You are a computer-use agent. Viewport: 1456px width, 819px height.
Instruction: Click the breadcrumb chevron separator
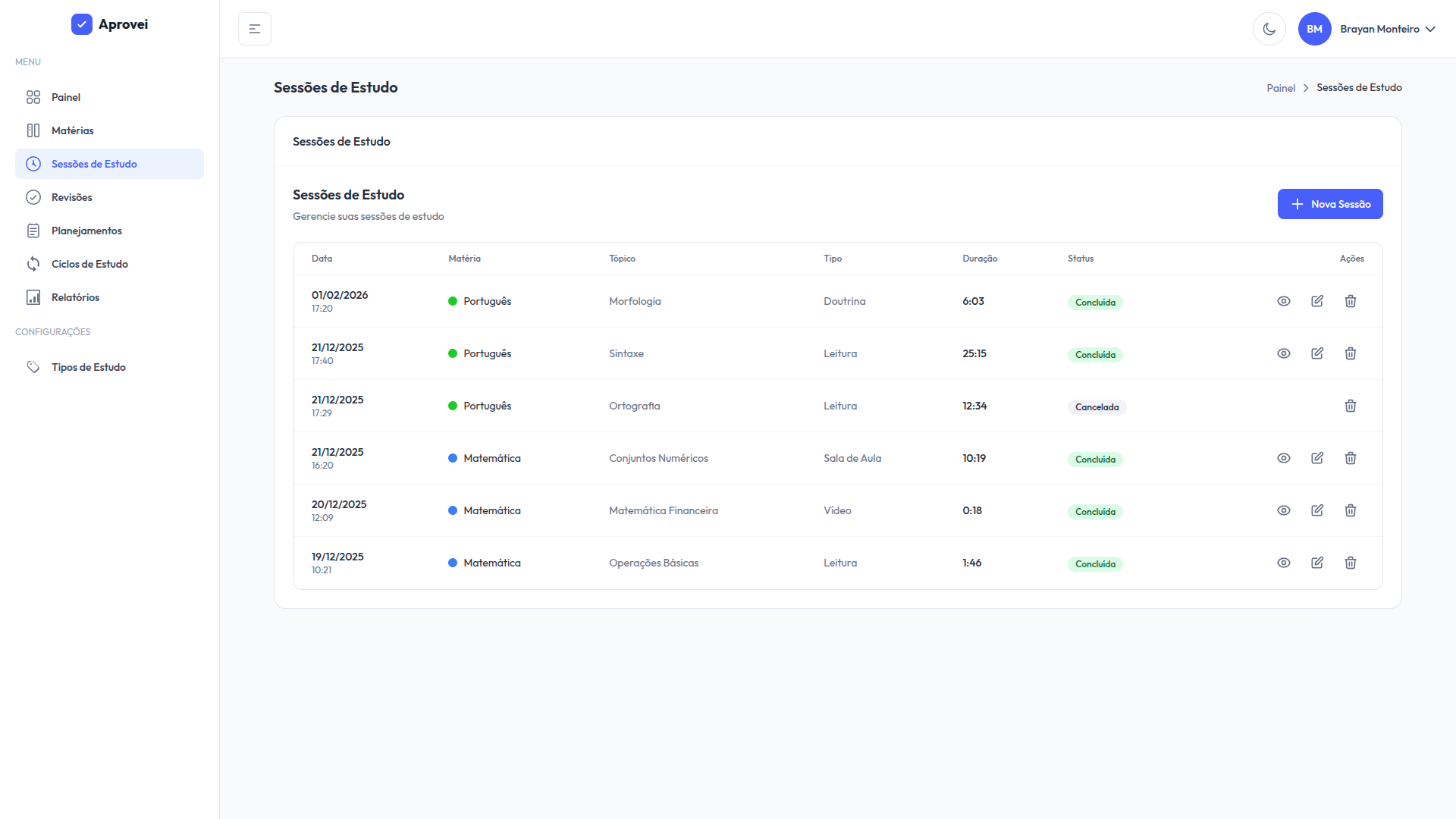(x=1306, y=88)
